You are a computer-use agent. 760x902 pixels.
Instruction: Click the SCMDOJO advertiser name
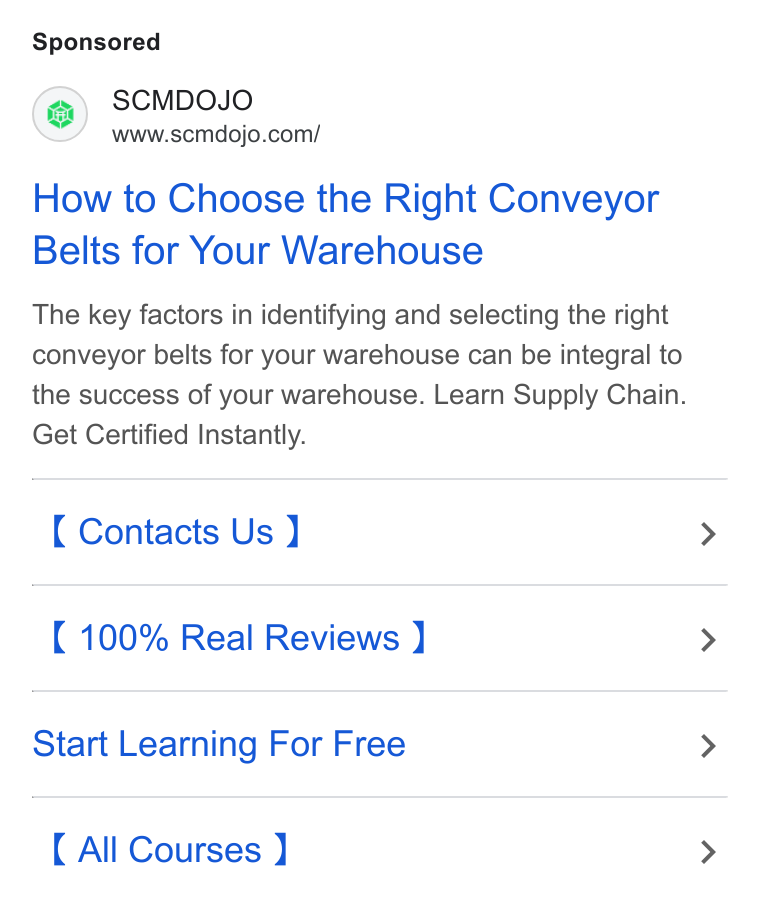click(x=182, y=101)
